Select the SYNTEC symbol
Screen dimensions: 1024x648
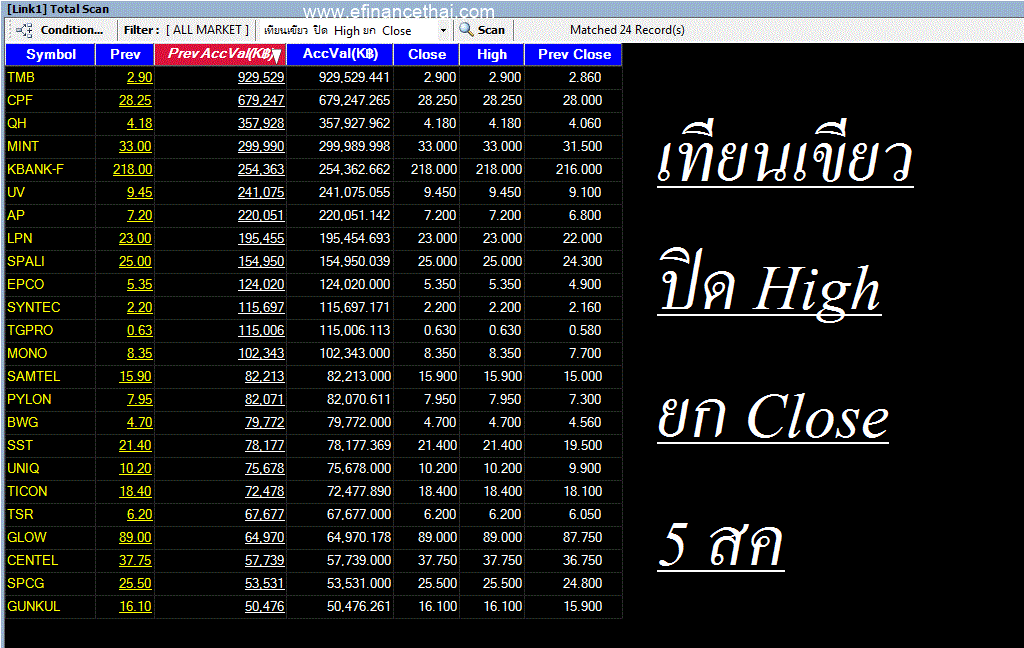[33, 307]
